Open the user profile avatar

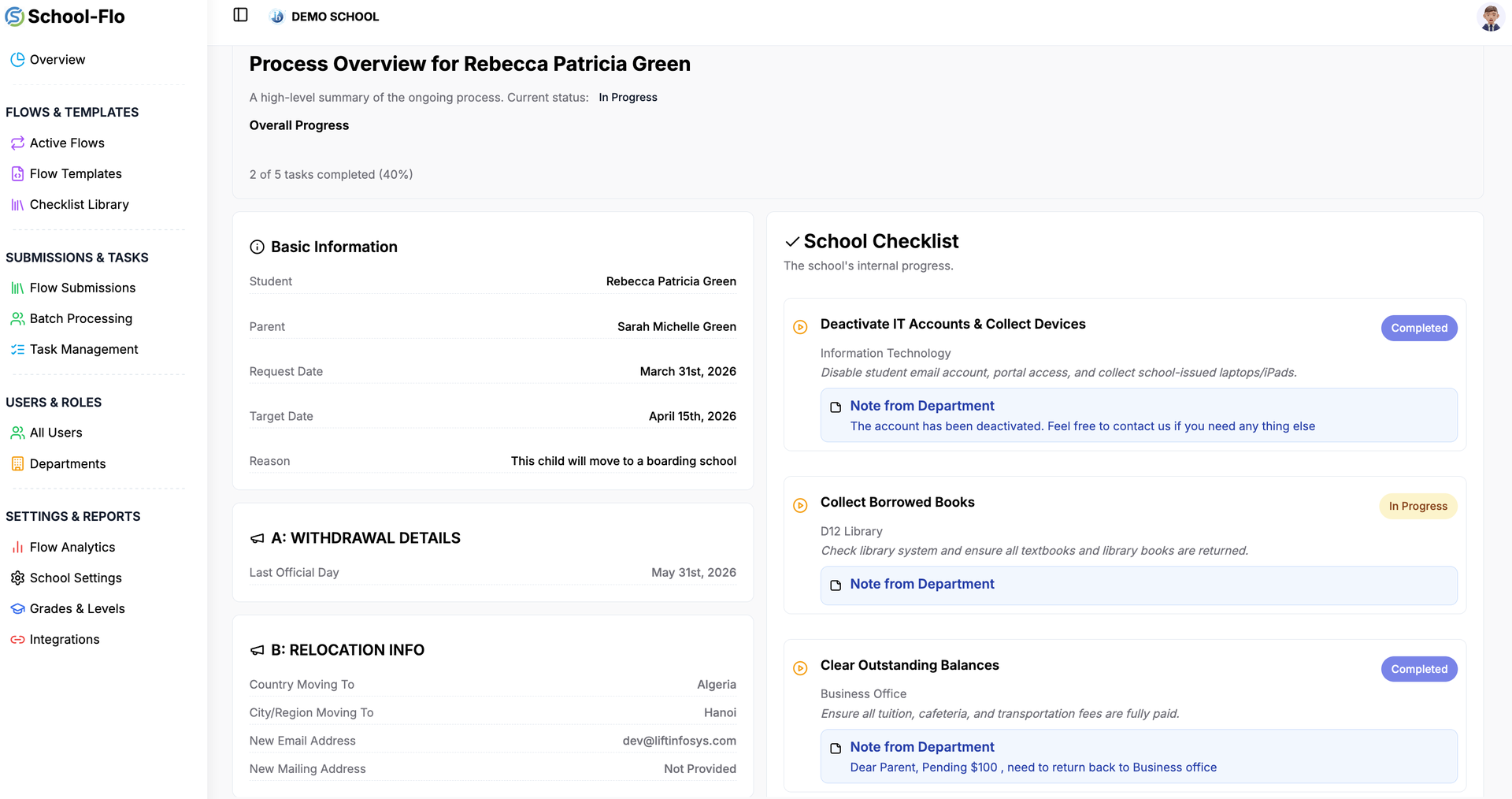pyautogui.click(x=1490, y=17)
